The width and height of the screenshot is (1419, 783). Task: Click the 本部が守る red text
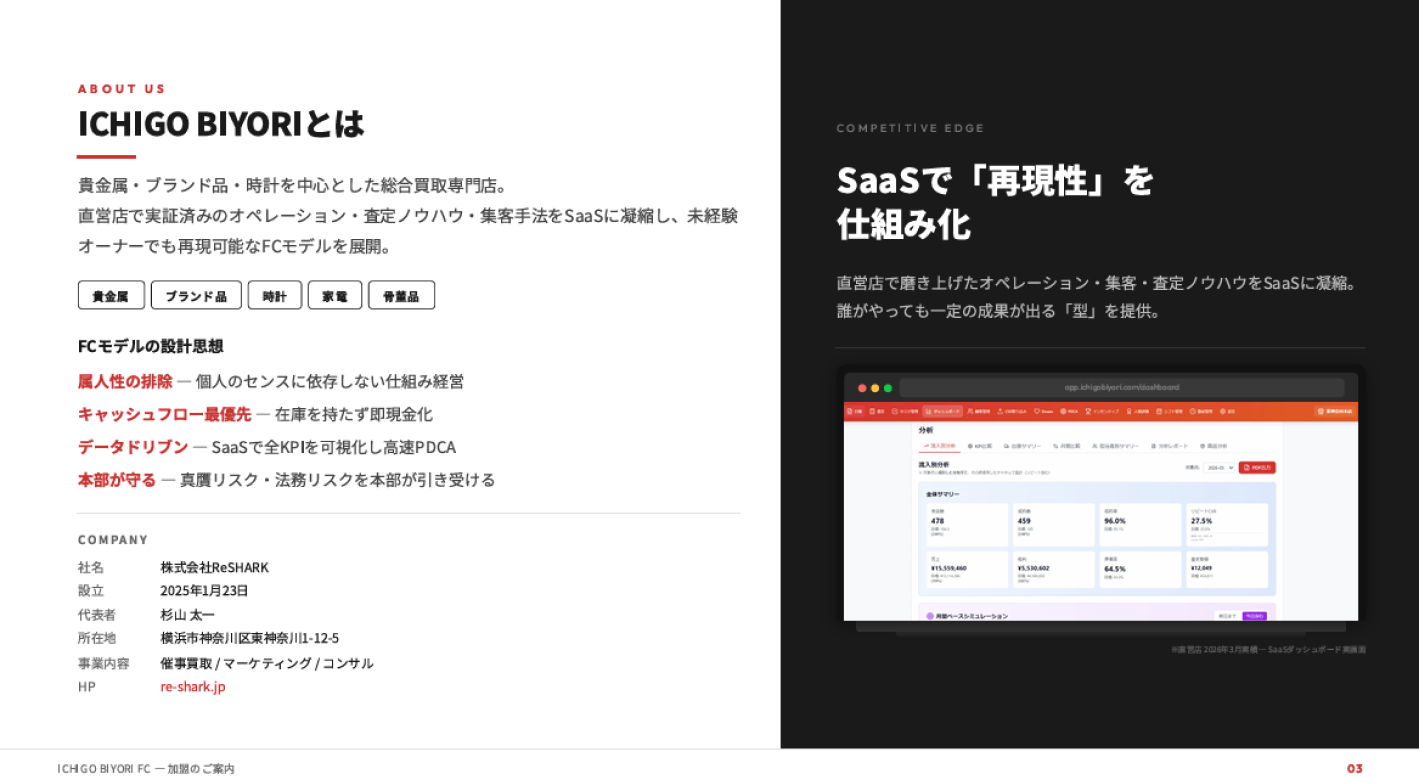(117, 480)
